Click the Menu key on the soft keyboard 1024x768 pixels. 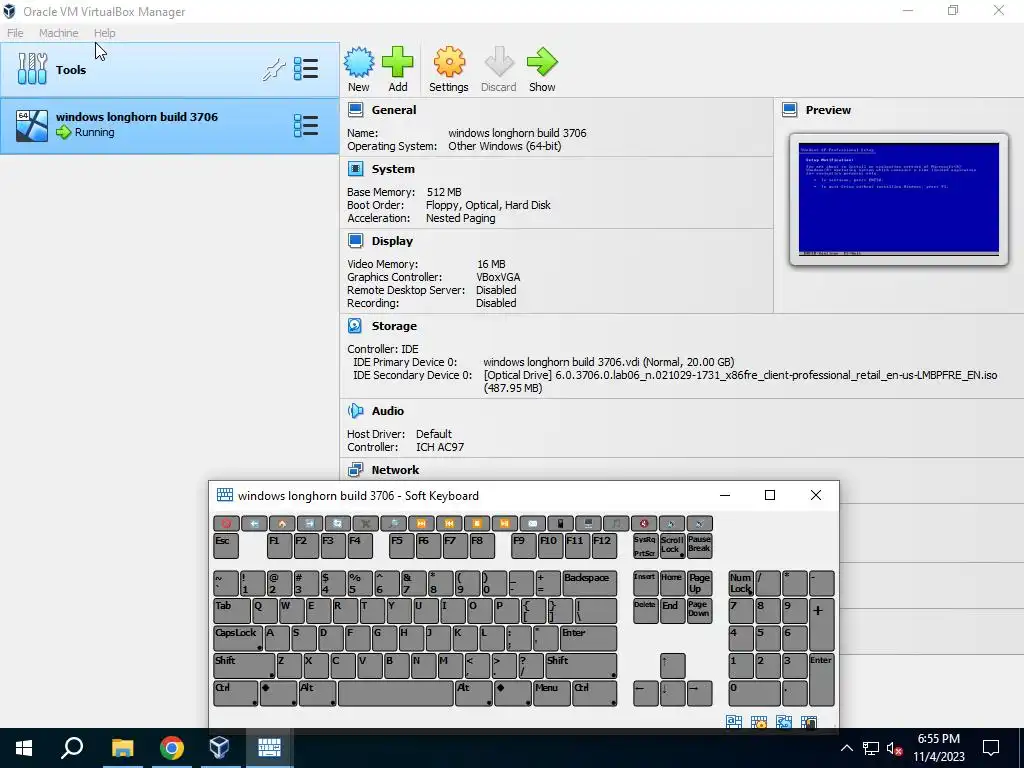click(x=552, y=693)
